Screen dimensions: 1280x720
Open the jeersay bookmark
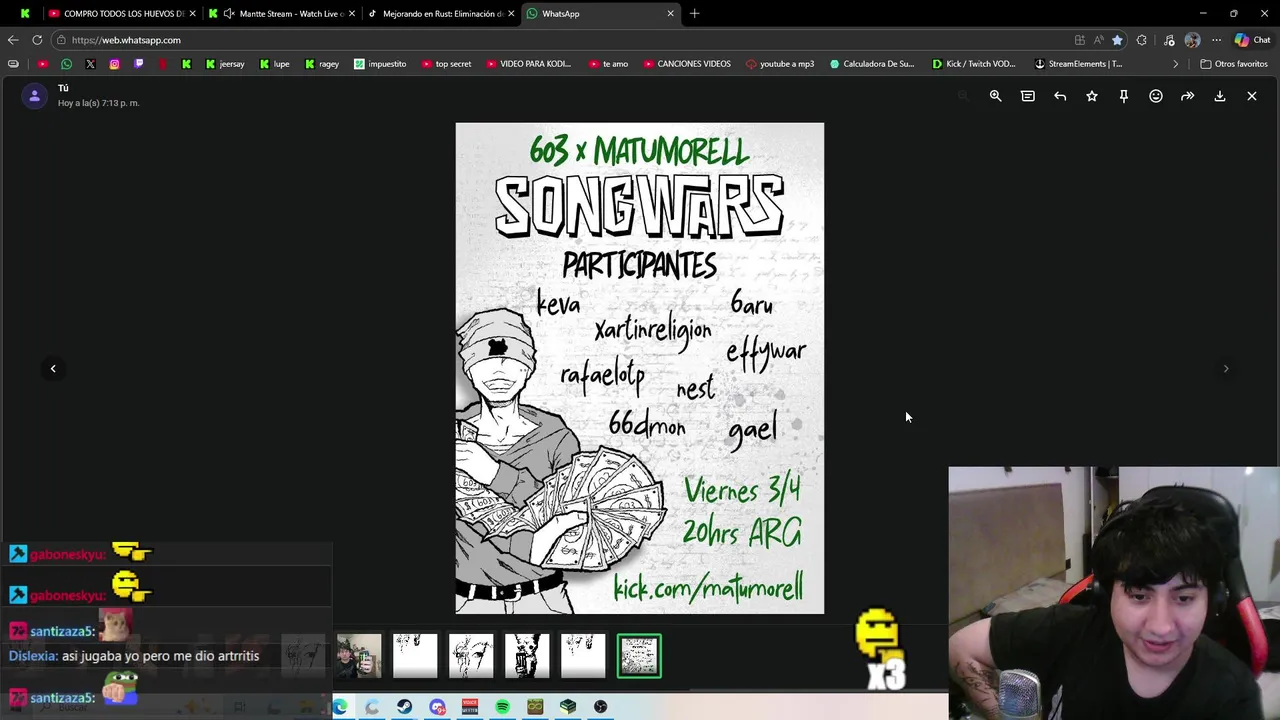pos(225,64)
